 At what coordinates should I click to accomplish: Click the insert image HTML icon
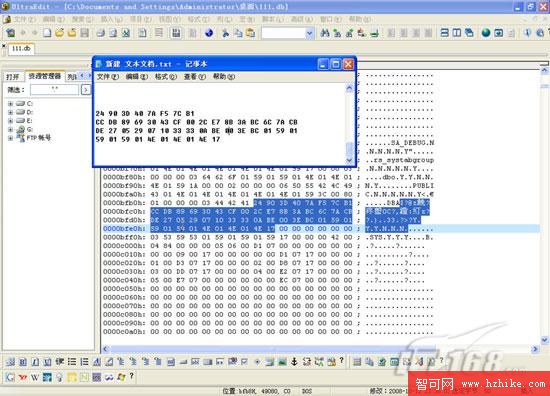pos(282,362)
